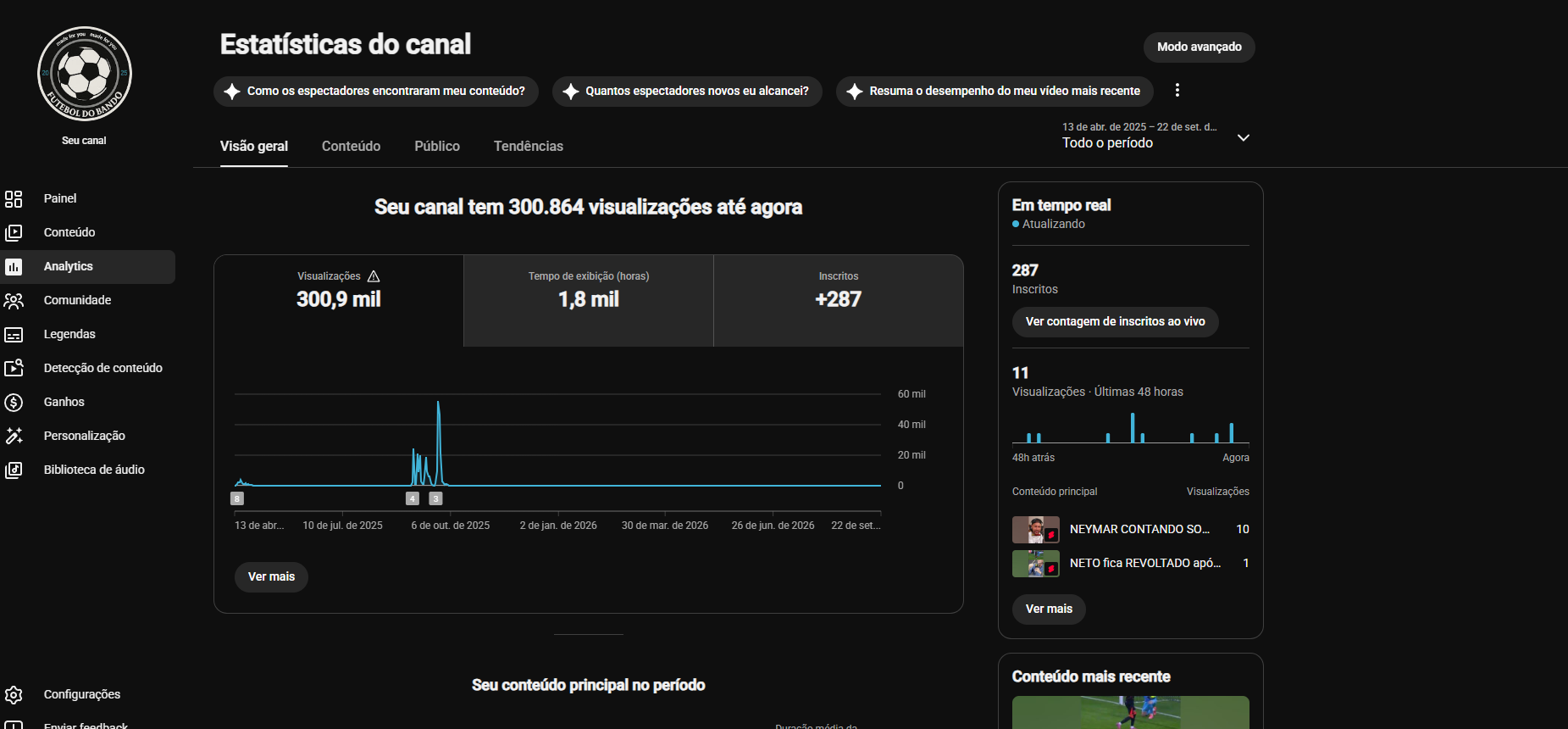Select the Legendas subtitles icon
Viewport: 1568px width, 729px height.
click(14, 334)
